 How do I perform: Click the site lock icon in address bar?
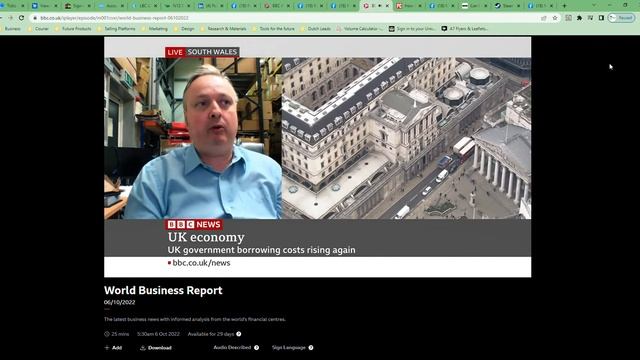[x=35, y=18]
